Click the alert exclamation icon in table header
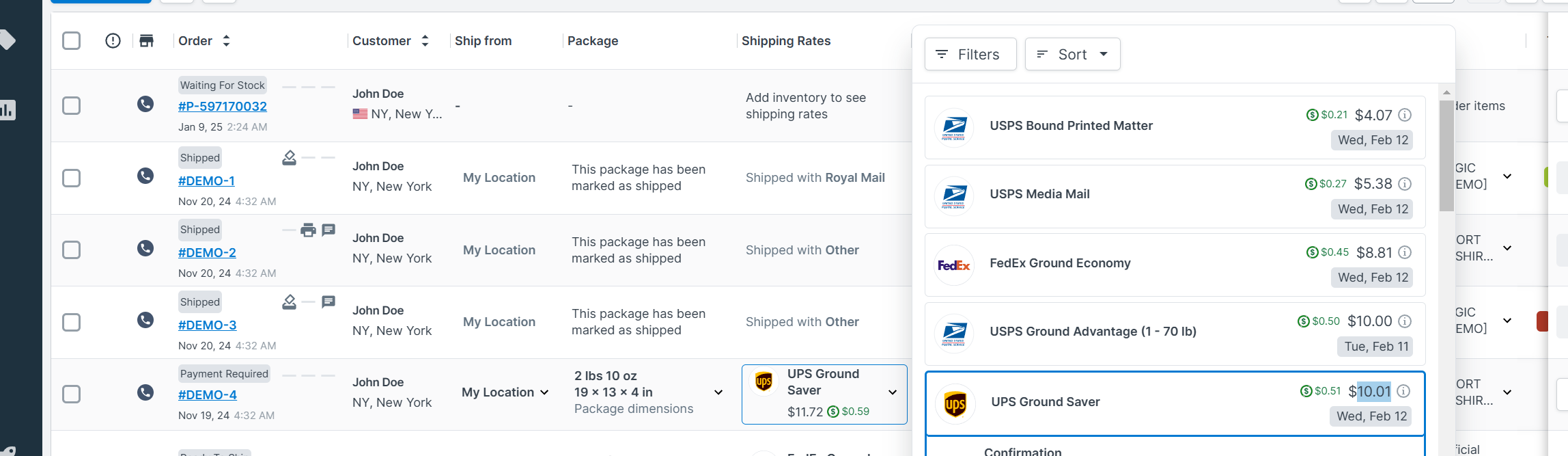The height and width of the screenshot is (456, 1568). click(113, 41)
